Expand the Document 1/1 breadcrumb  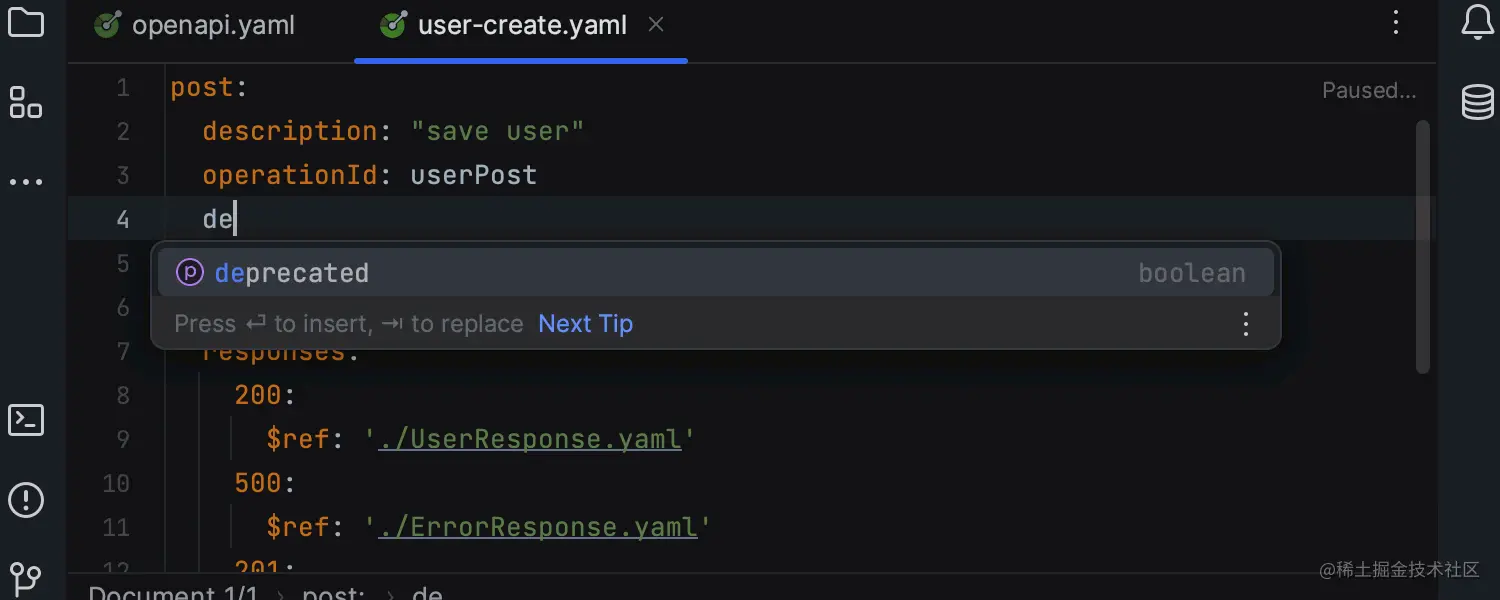(173, 591)
